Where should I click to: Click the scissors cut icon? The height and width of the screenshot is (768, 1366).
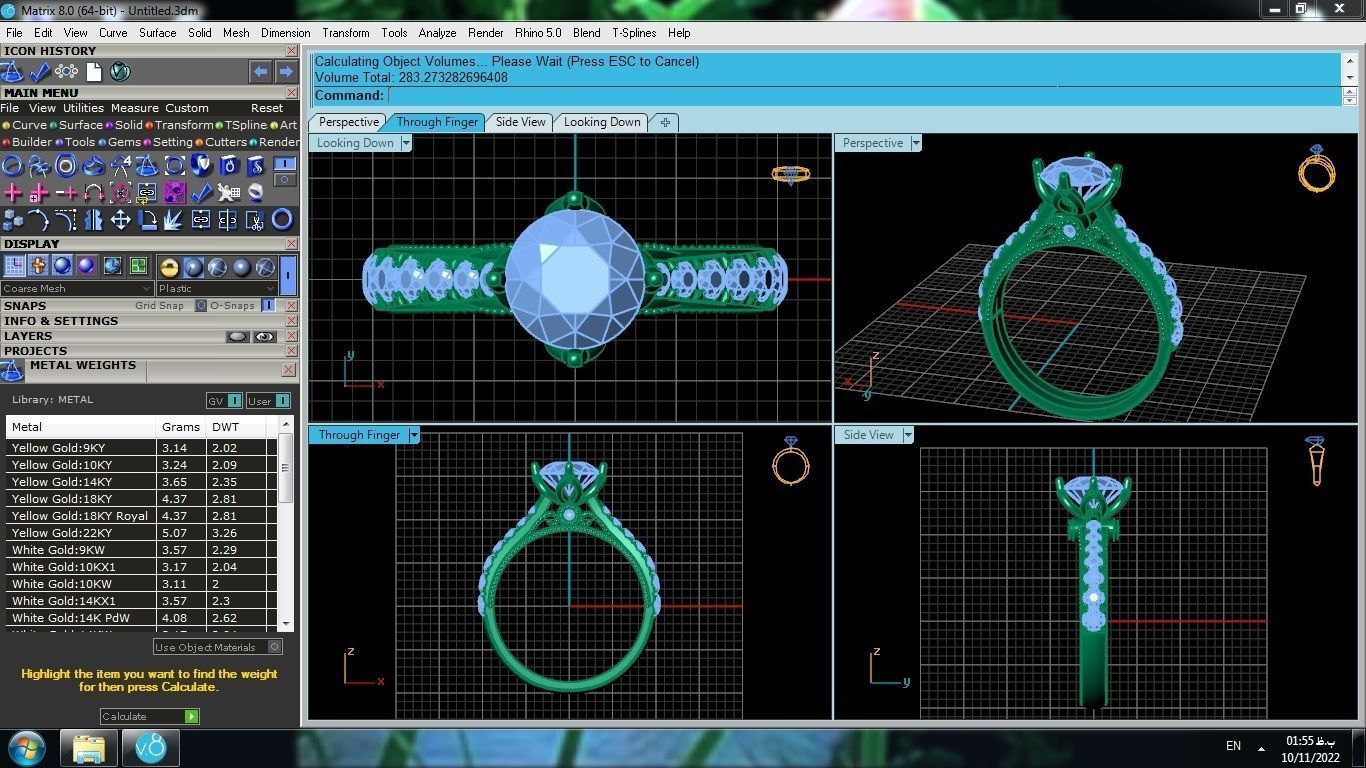(x=255, y=220)
